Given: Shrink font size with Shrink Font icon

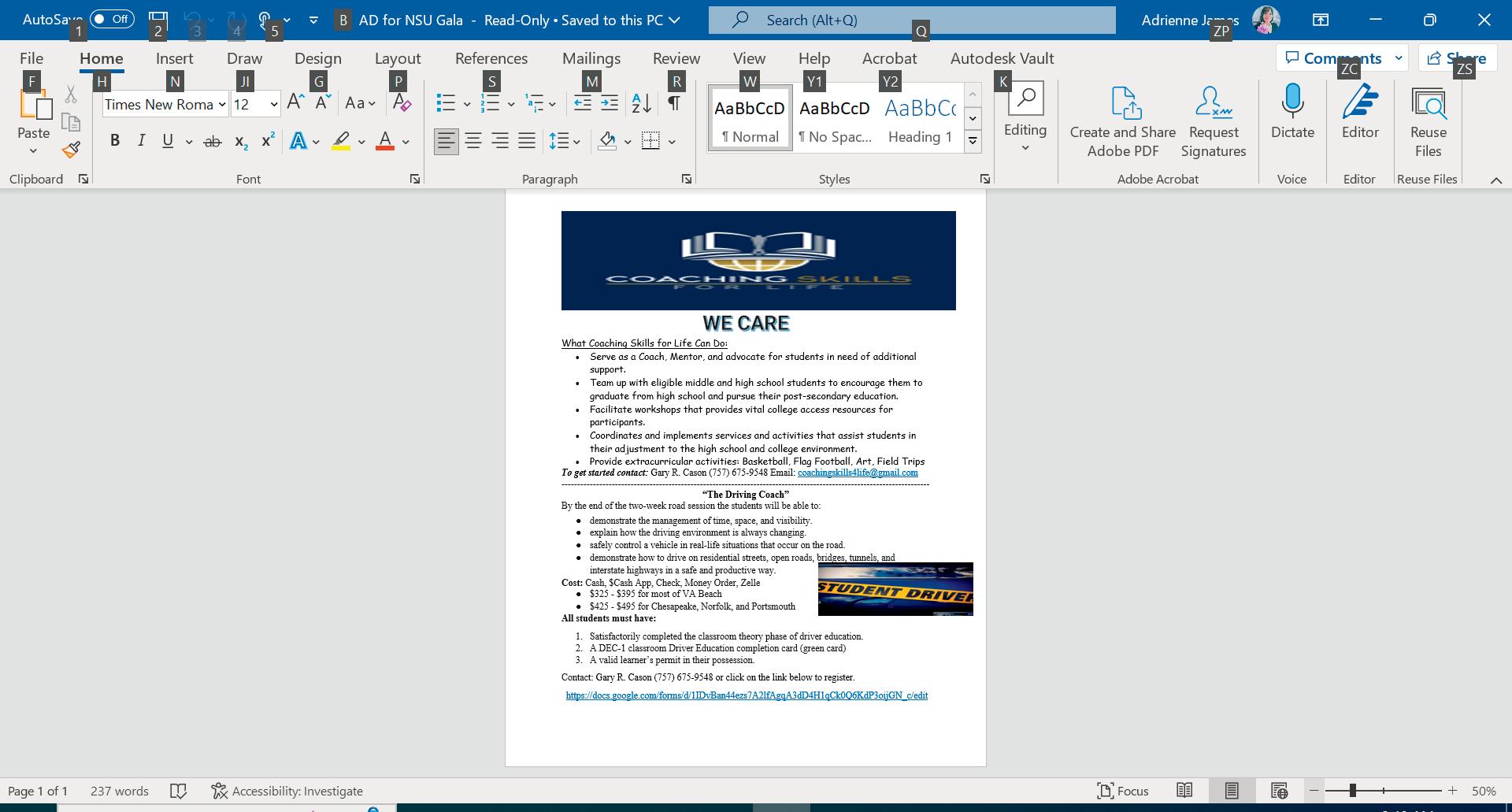Looking at the screenshot, I should coord(323,102).
